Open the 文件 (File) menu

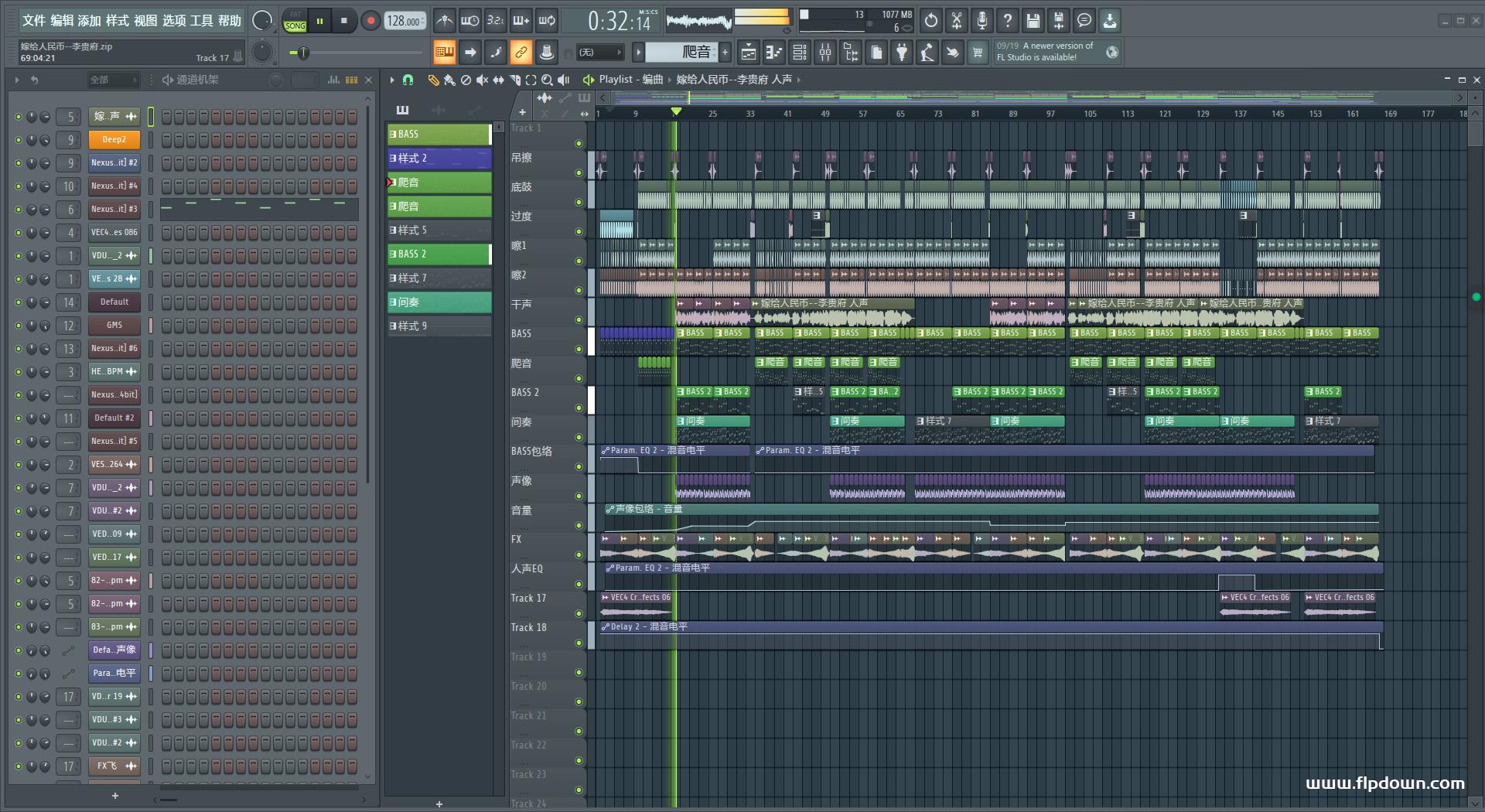pos(34,21)
